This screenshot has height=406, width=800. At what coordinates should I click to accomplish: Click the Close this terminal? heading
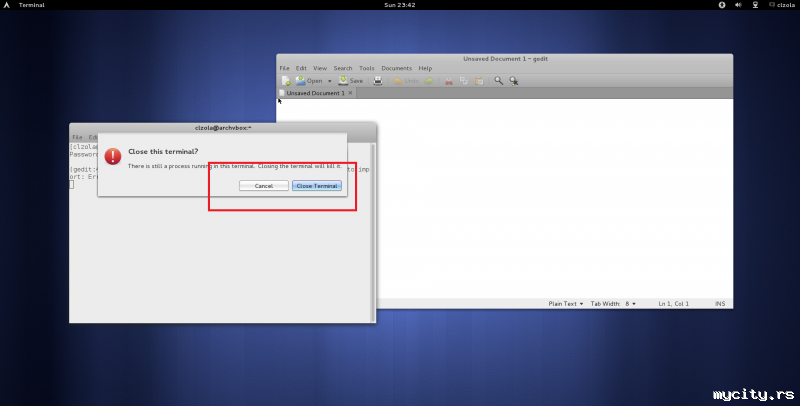pos(163,151)
